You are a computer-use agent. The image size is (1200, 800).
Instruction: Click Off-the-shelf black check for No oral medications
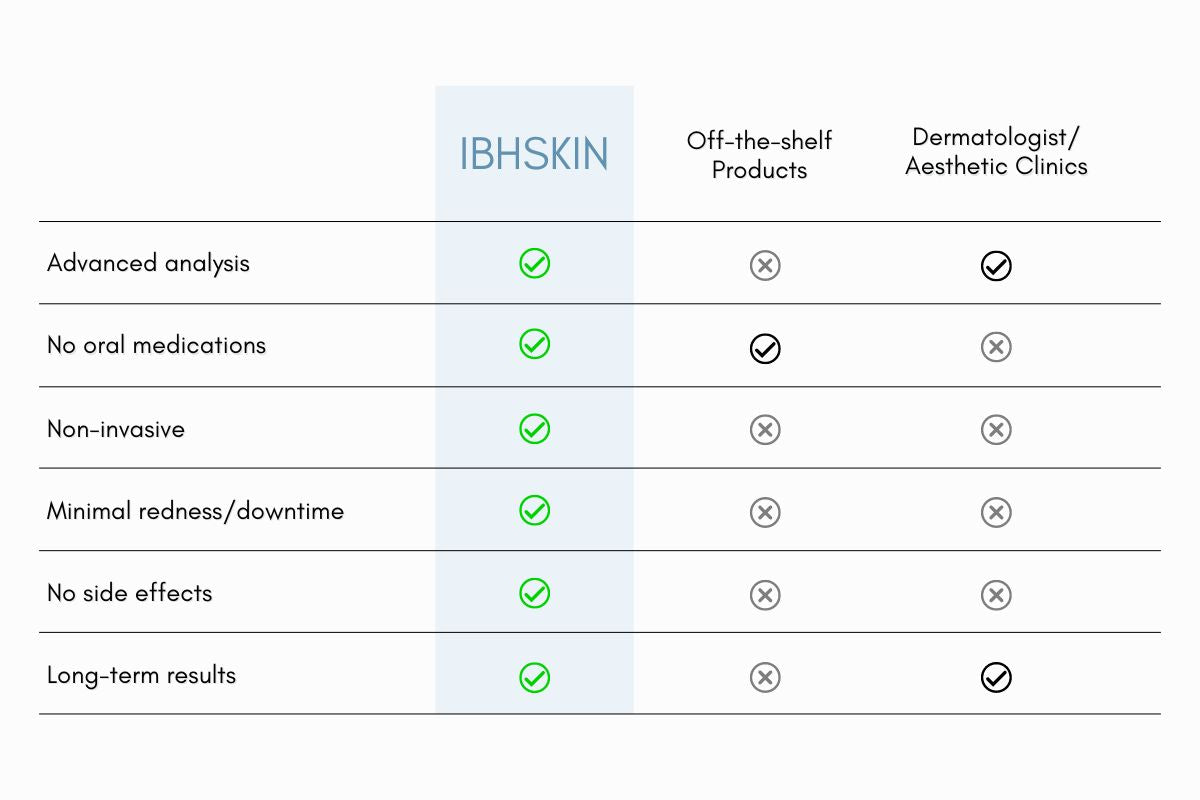click(x=765, y=348)
